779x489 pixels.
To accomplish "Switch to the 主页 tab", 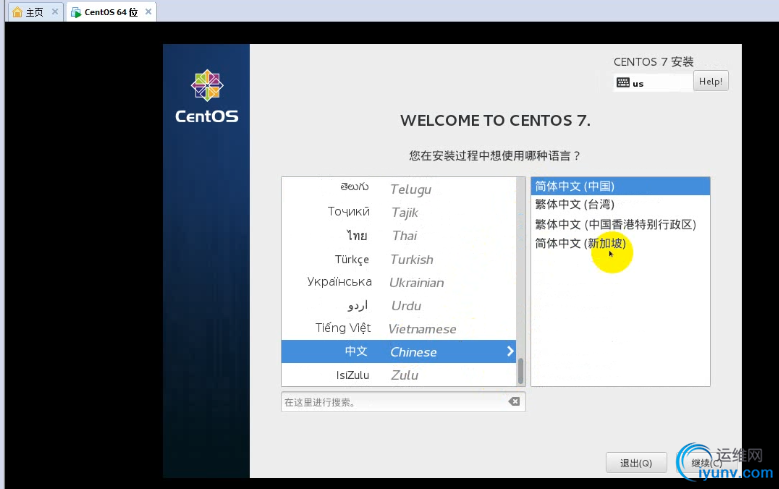I will pos(35,12).
